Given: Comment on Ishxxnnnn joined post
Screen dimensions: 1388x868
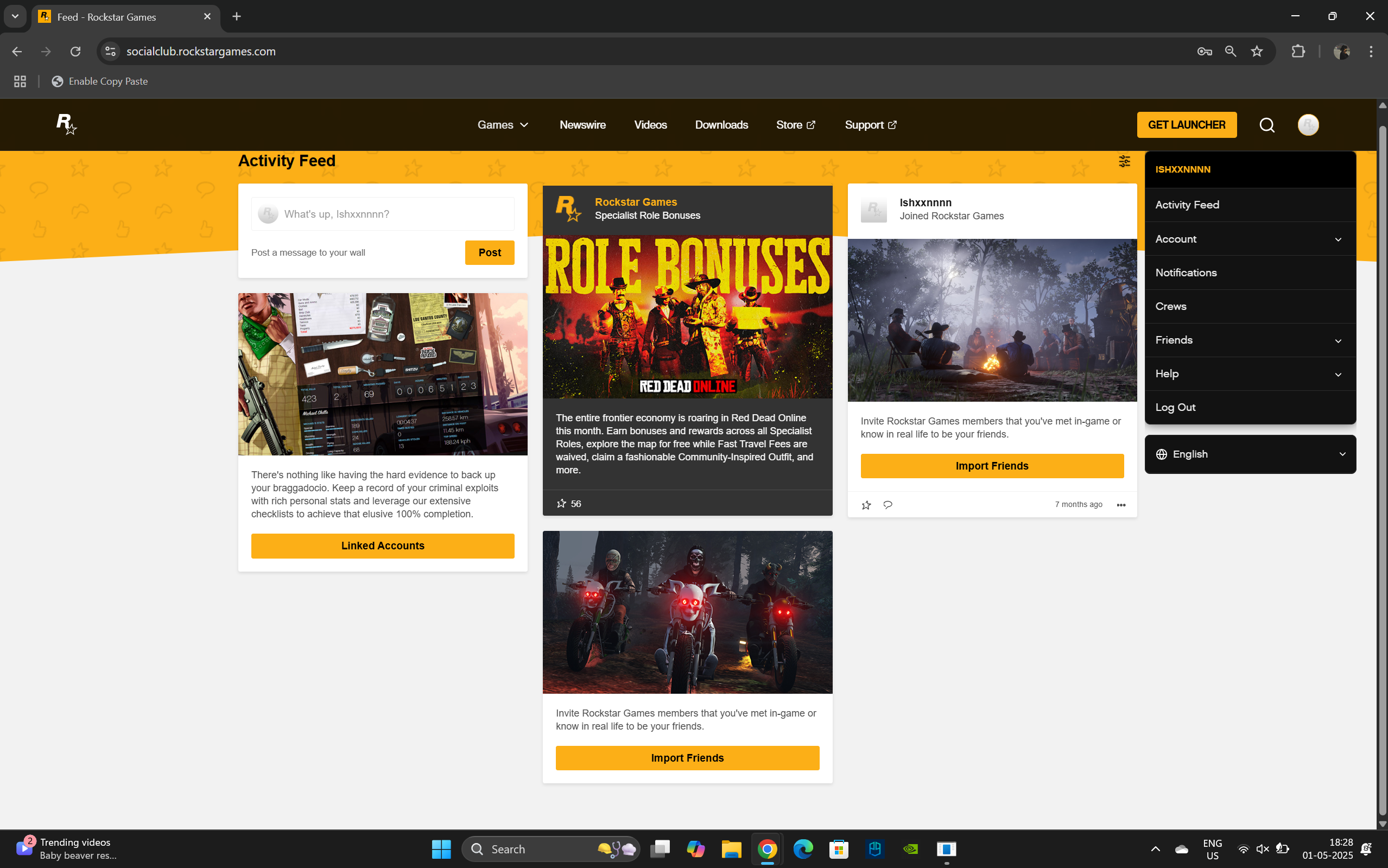Looking at the screenshot, I should tap(888, 505).
